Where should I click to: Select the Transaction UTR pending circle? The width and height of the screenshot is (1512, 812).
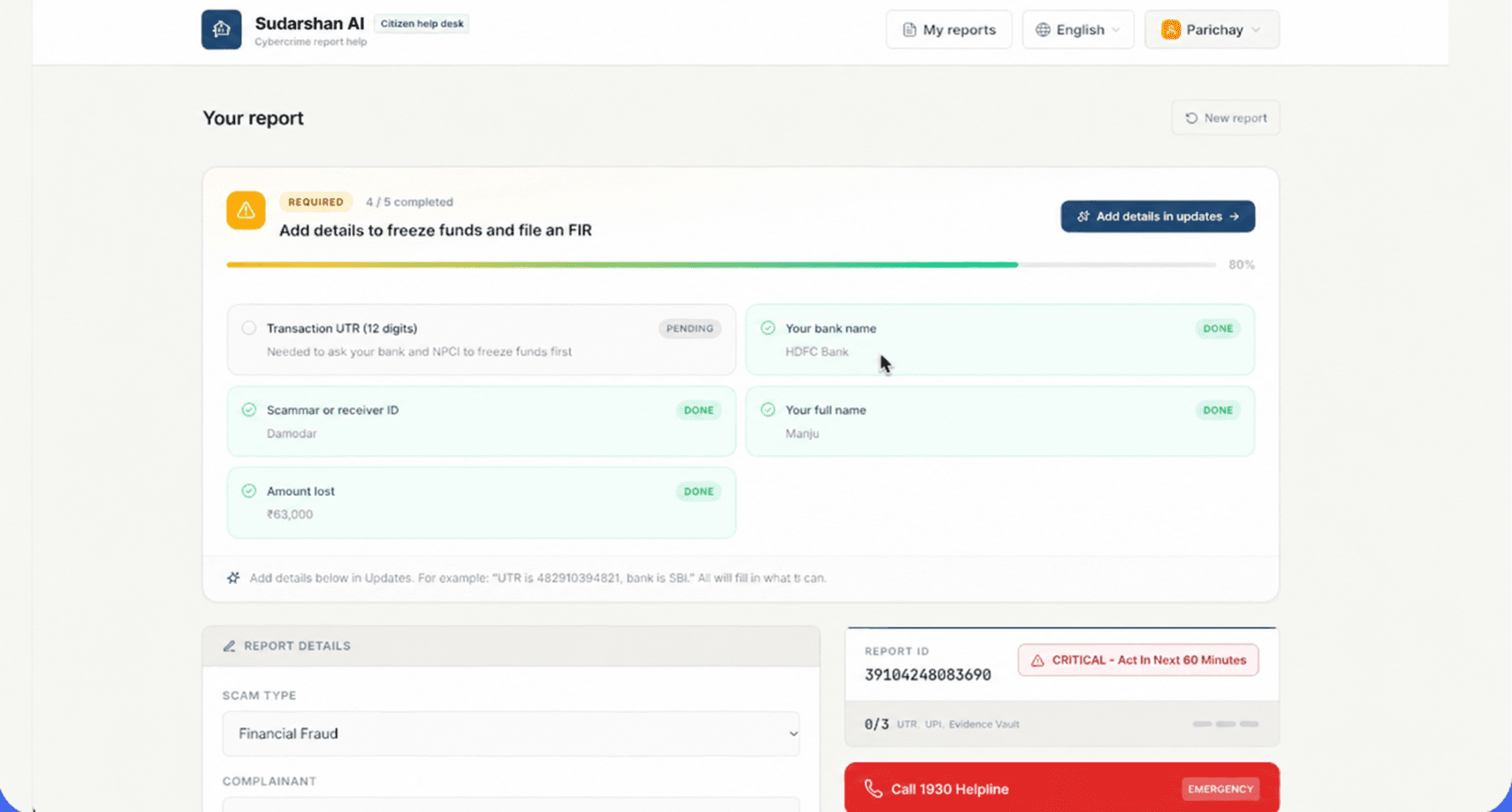[249, 328]
